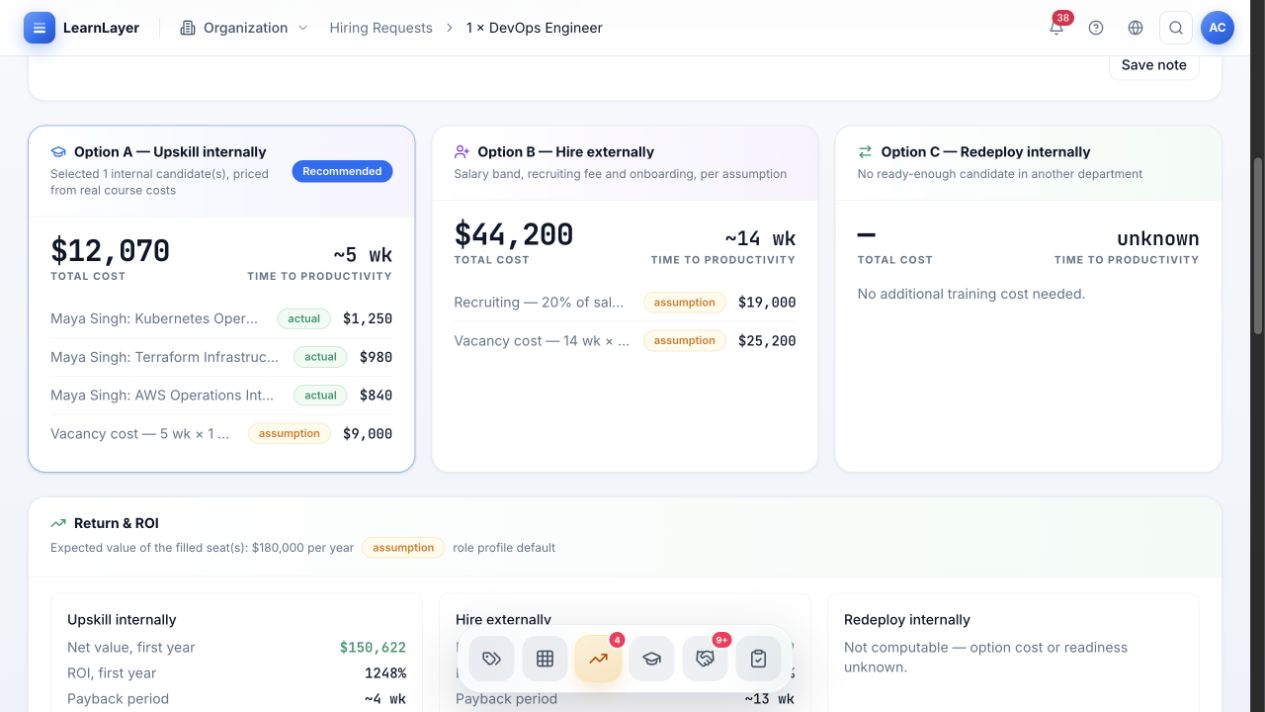Click the assumption tag beside $19,000
The image size is (1265, 712).
(x=685, y=302)
